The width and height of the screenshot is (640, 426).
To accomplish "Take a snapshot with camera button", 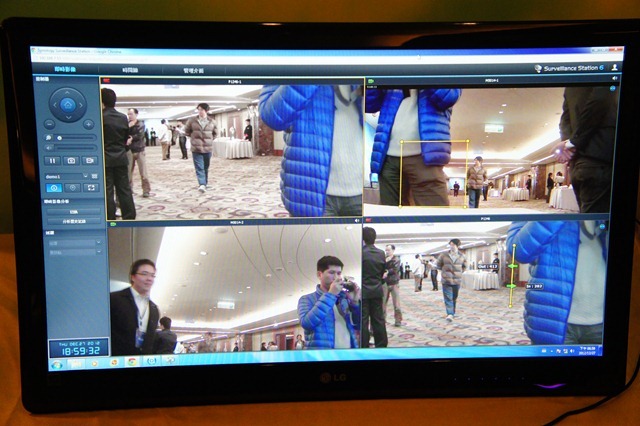I will (x=71, y=161).
